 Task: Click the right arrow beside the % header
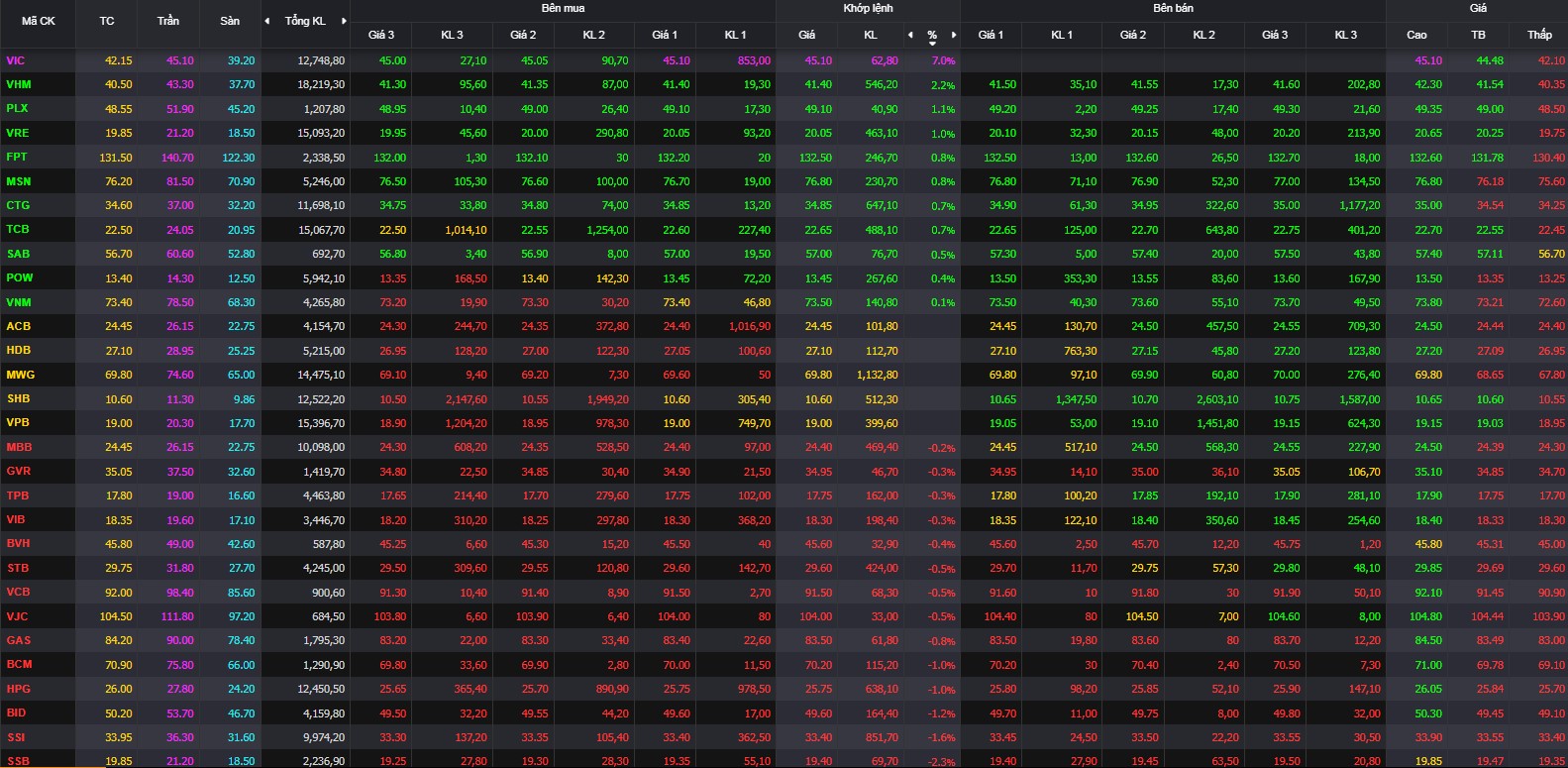[x=954, y=35]
